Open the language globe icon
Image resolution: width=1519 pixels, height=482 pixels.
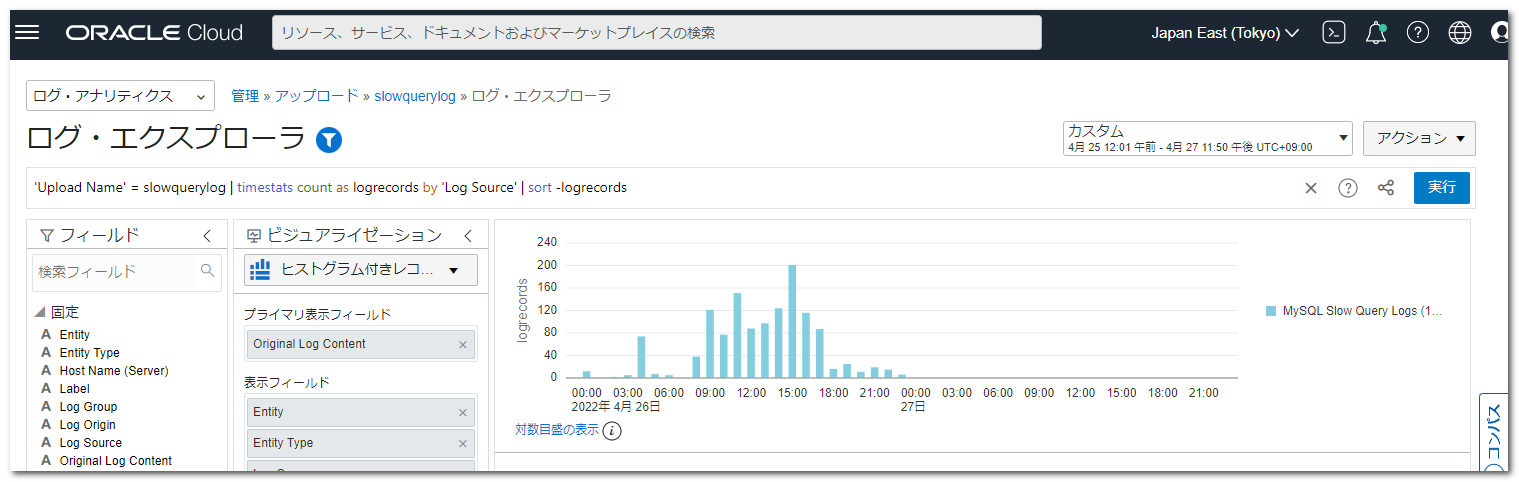click(x=1460, y=33)
